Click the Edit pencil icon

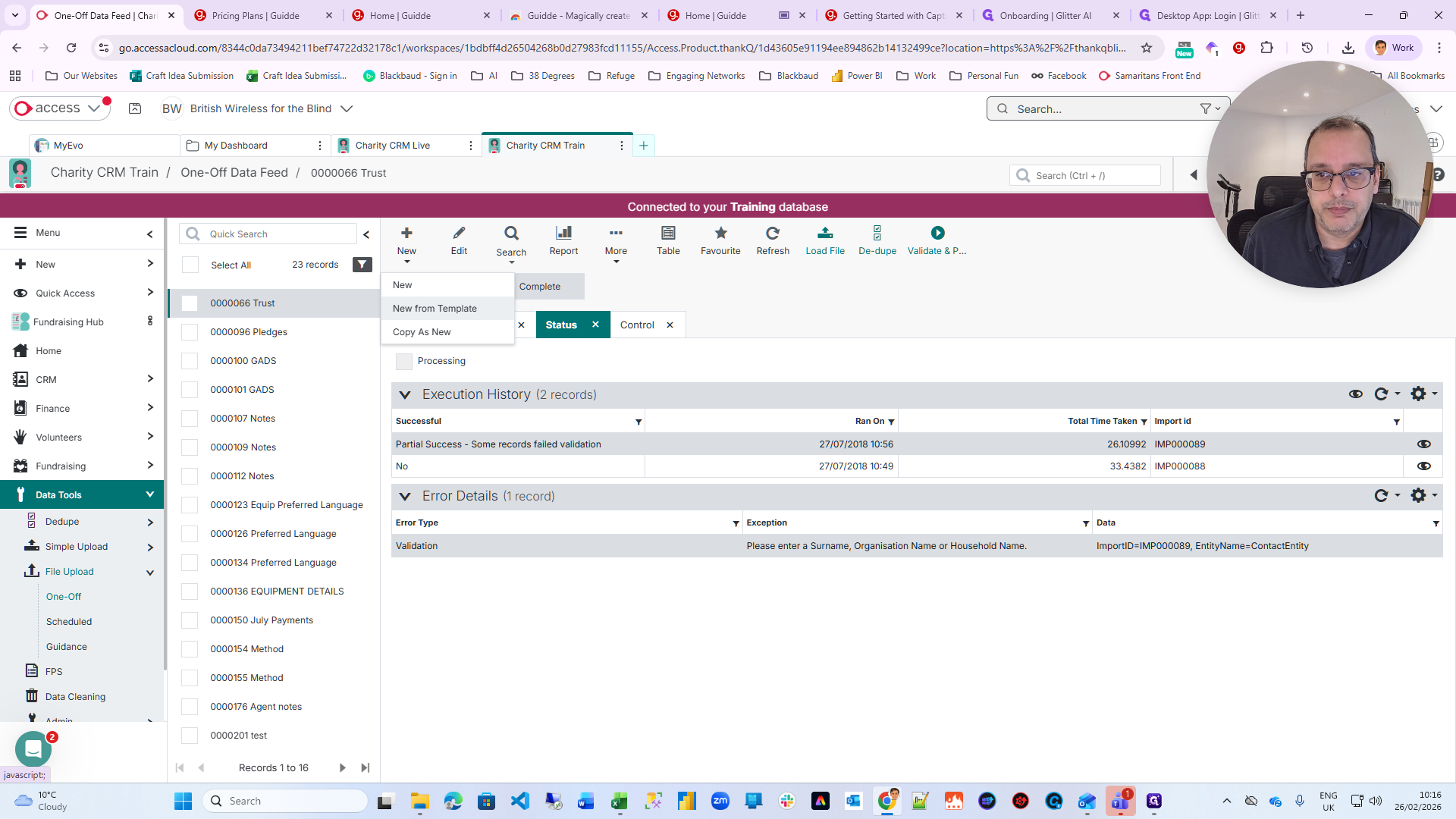[x=459, y=240]
